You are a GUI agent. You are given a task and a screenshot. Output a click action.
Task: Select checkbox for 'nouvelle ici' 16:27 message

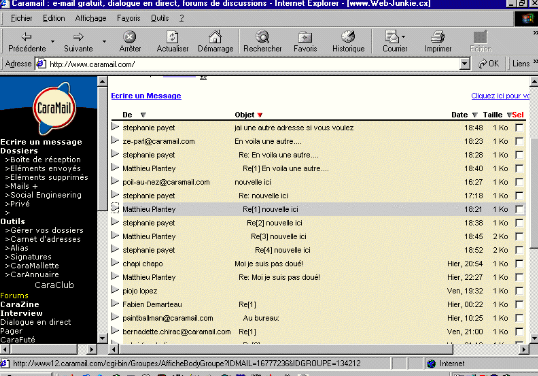coord(519,182)
